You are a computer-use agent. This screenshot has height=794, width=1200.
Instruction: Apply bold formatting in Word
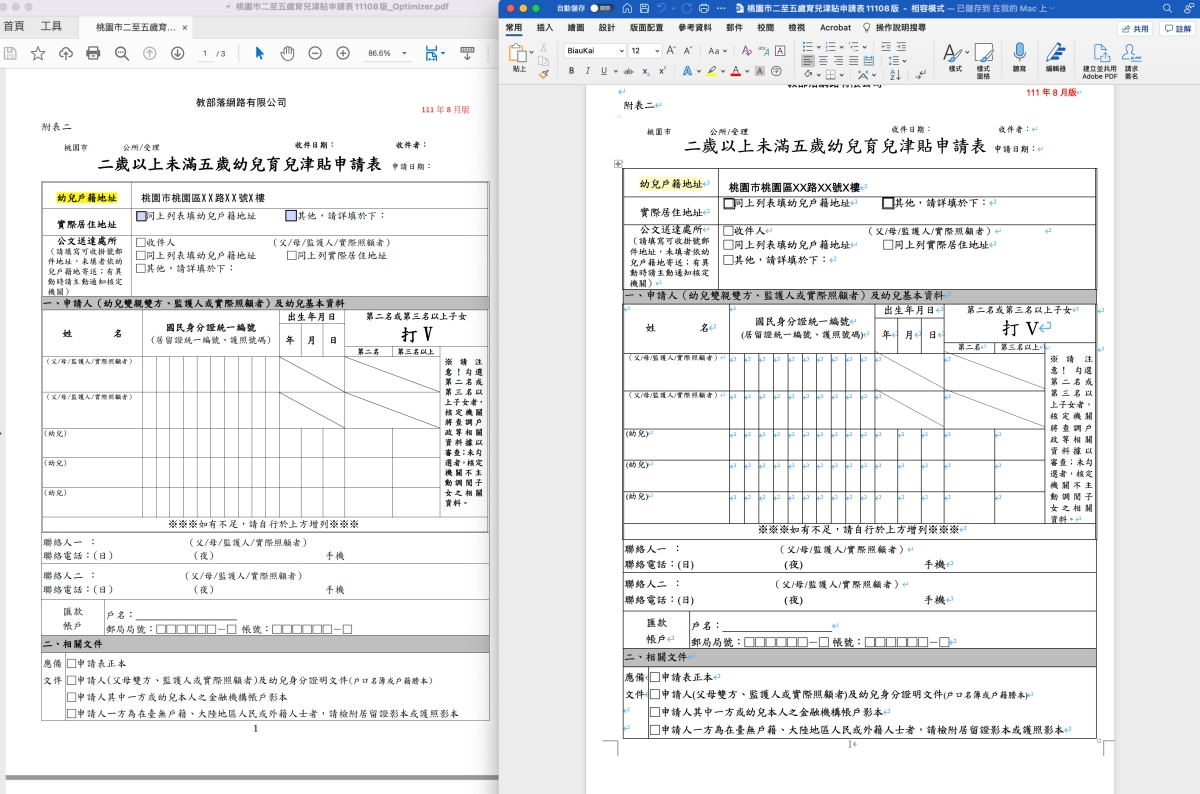click(x=572, y=71)
